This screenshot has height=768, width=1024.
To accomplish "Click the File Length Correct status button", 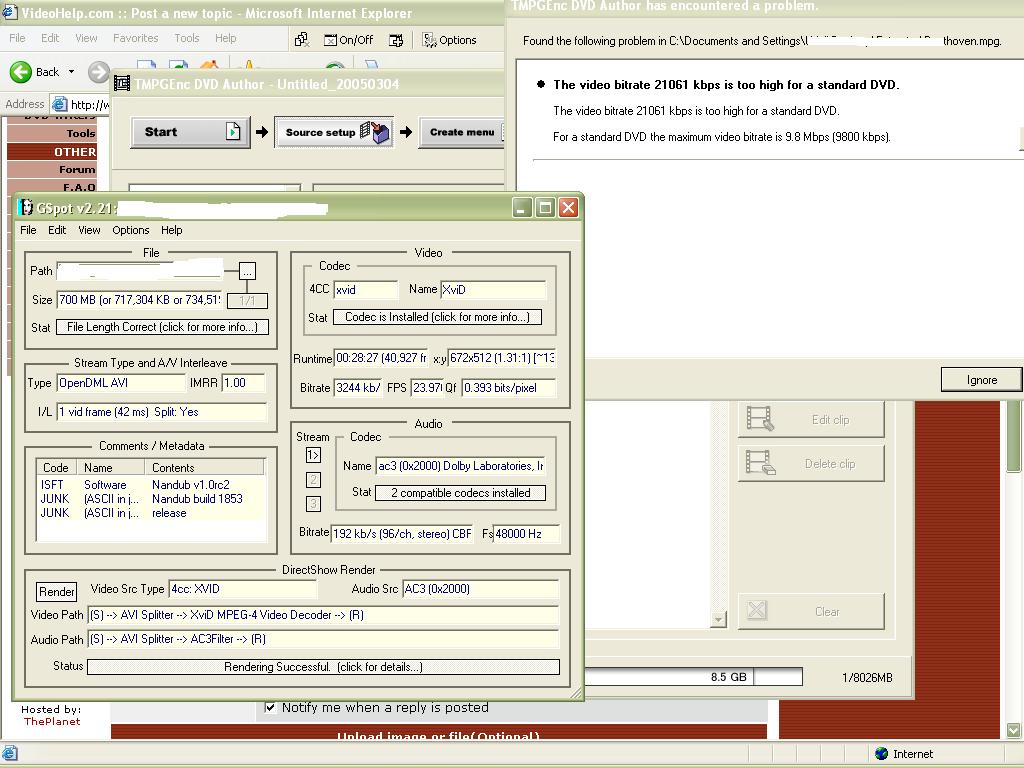I will pyautogui.click(x=163, y=327).
